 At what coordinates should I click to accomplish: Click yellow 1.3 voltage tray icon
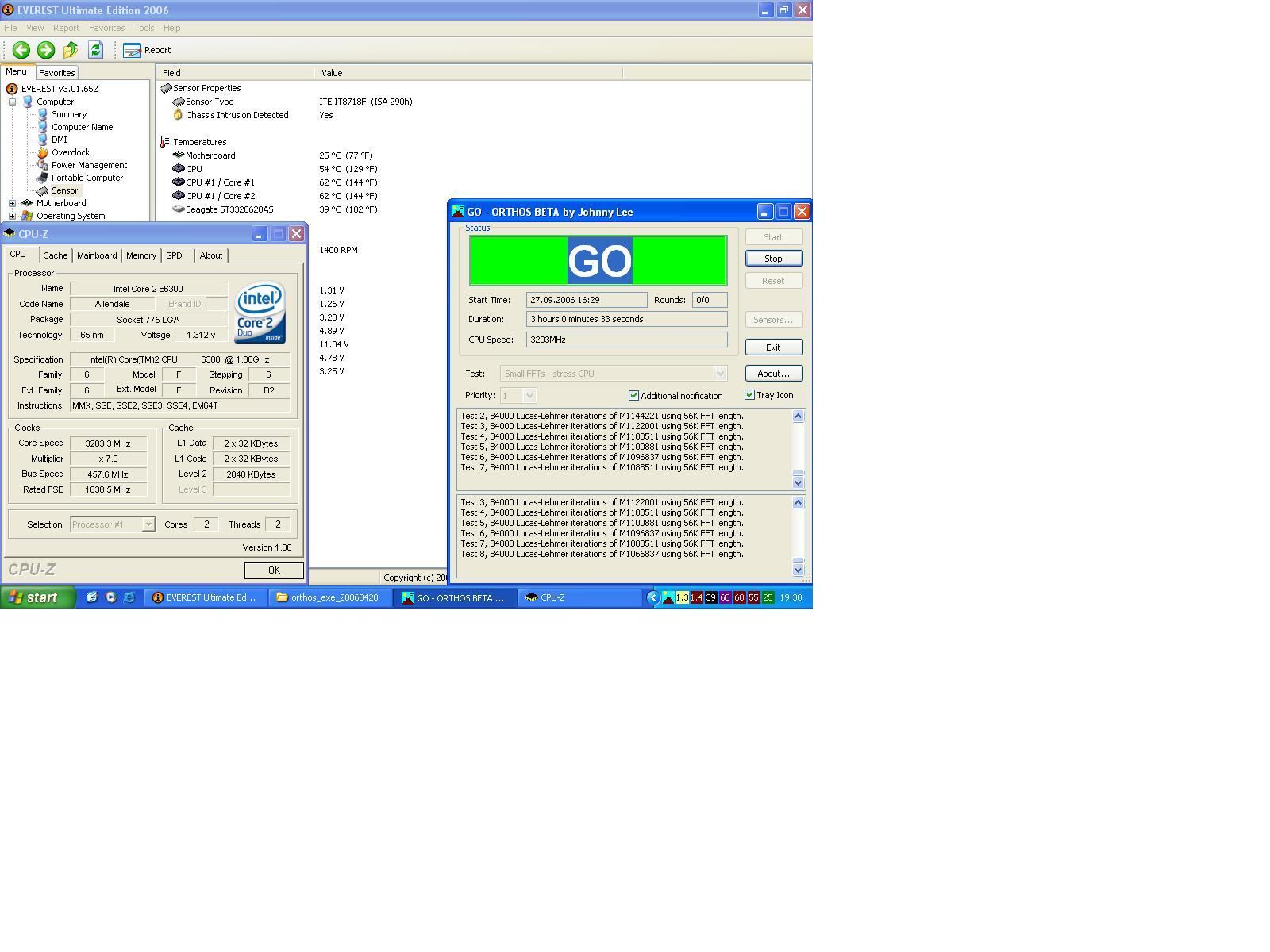click(682, 597)
